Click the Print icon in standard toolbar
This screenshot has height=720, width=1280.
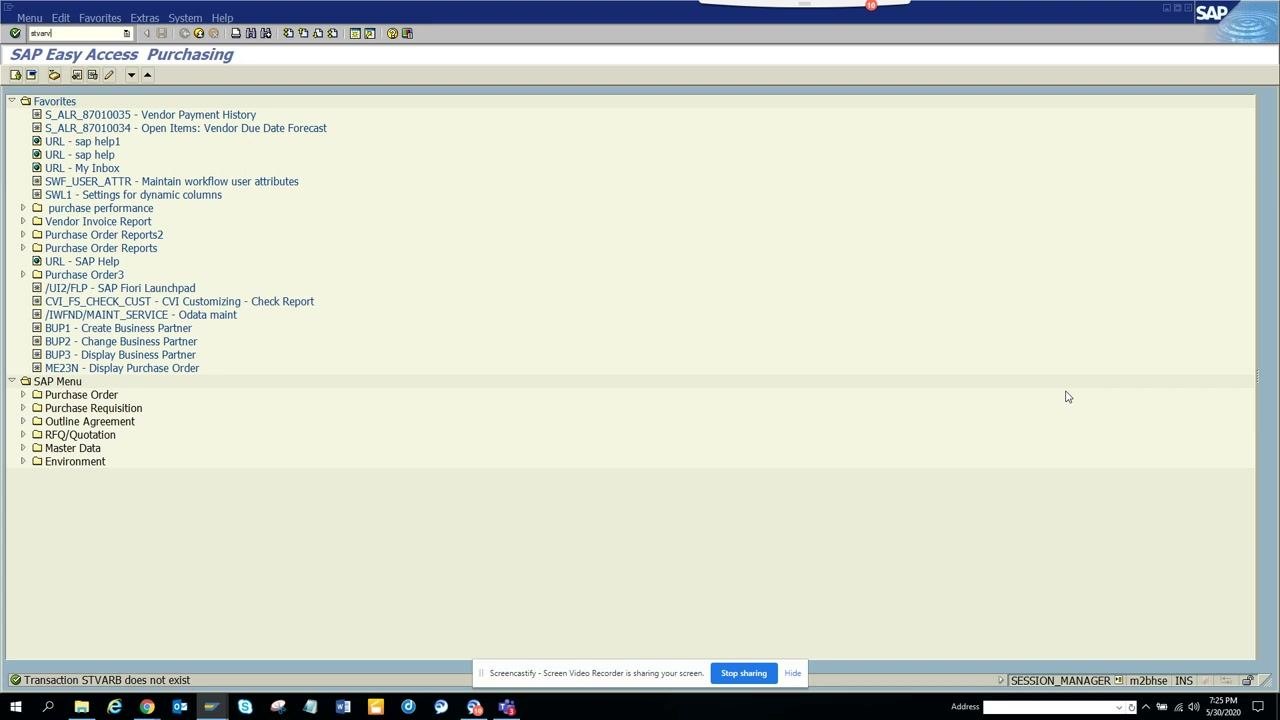pyautogui.click(x=236, y=33)
